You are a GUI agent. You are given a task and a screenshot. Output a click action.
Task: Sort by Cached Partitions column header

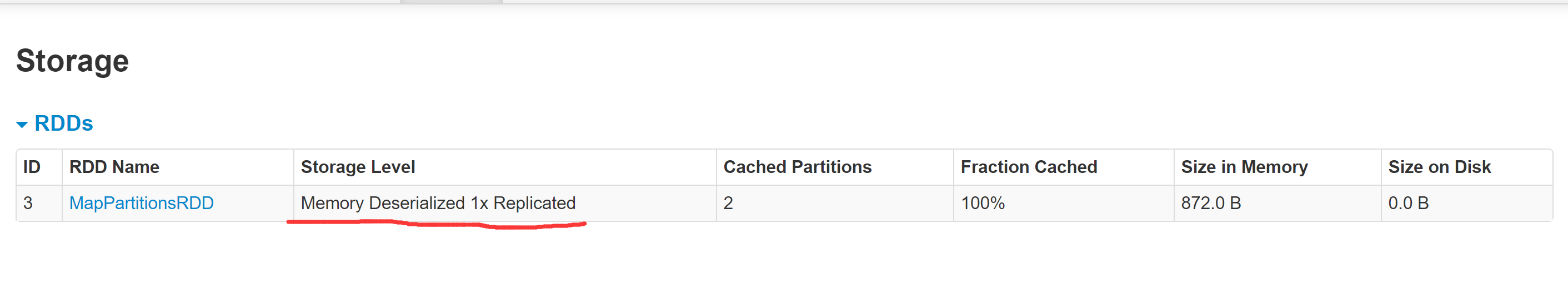(798, 167)
